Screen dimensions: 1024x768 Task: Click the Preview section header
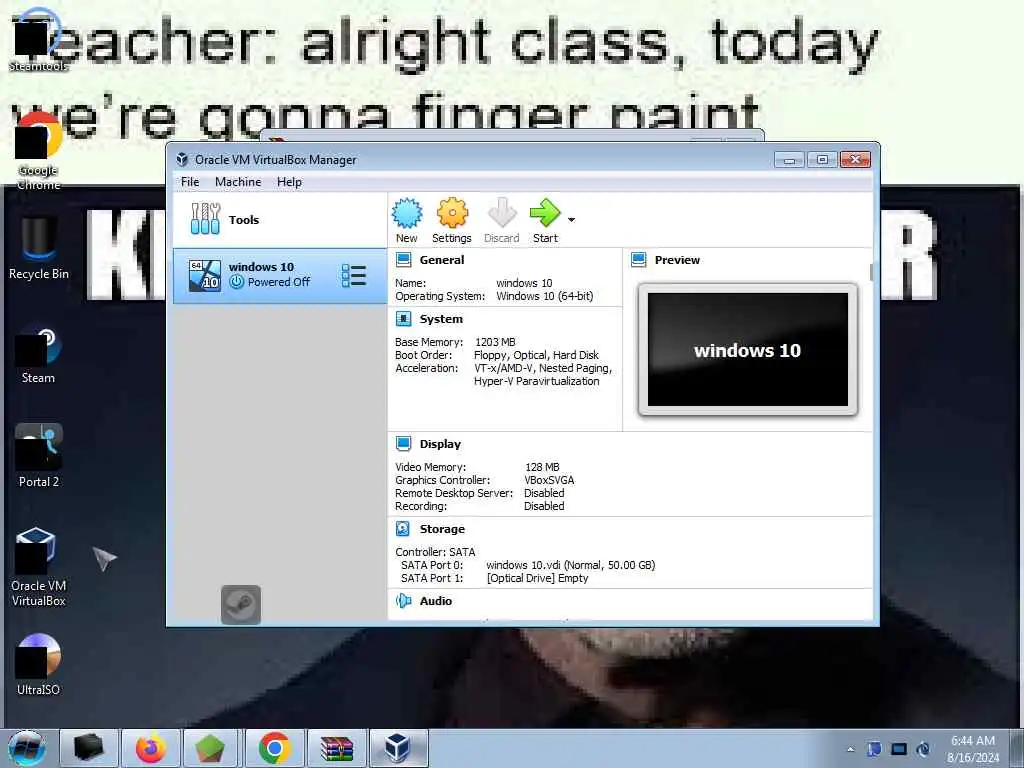(677, 260)
